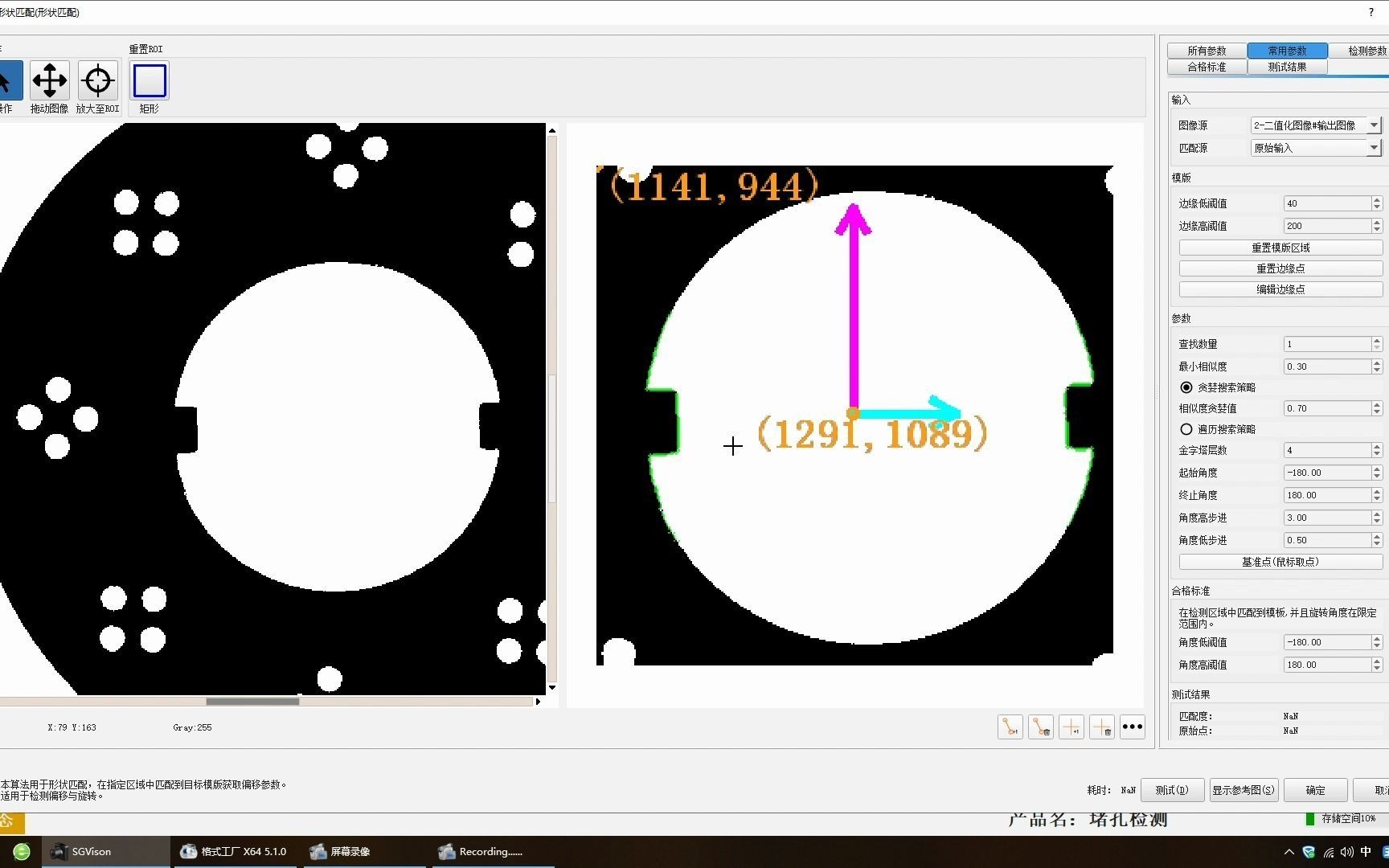Select 遍历搜索策略 radio button
Viewport: 1389px width, 868px height.
point(1186,429)
